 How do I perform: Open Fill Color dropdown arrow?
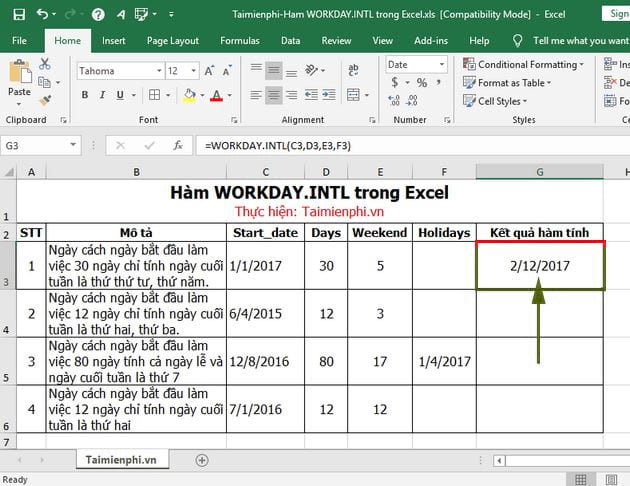(202, 95)
